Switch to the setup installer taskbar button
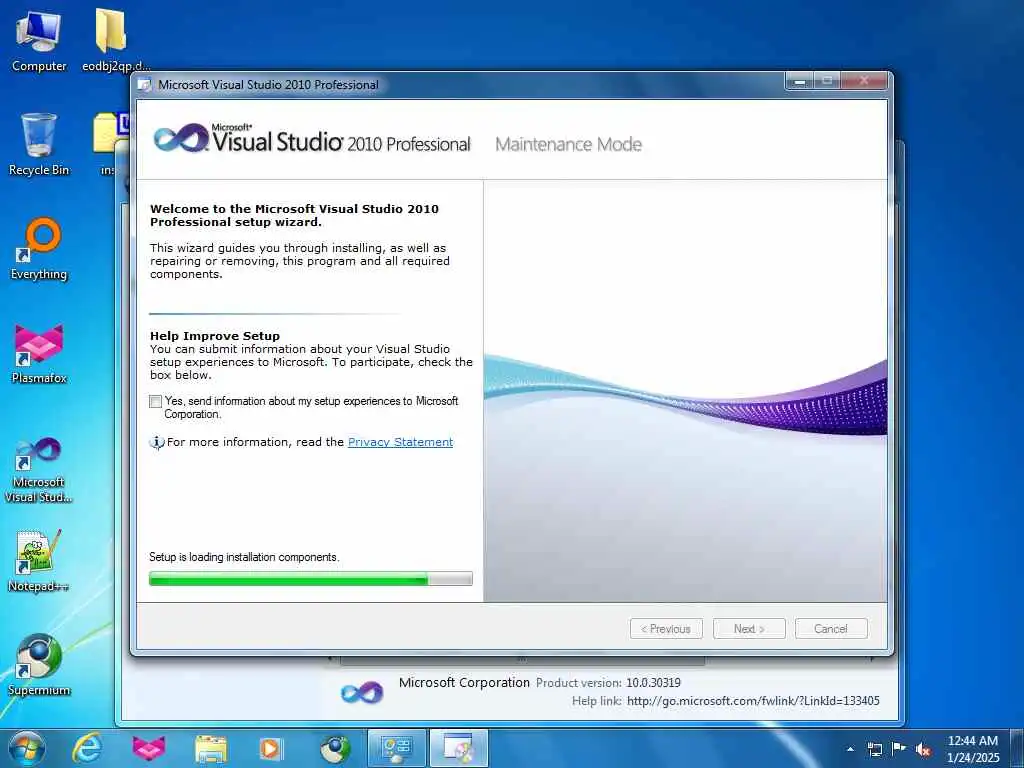The image size is (1024, 768). [x=459, y=748]
